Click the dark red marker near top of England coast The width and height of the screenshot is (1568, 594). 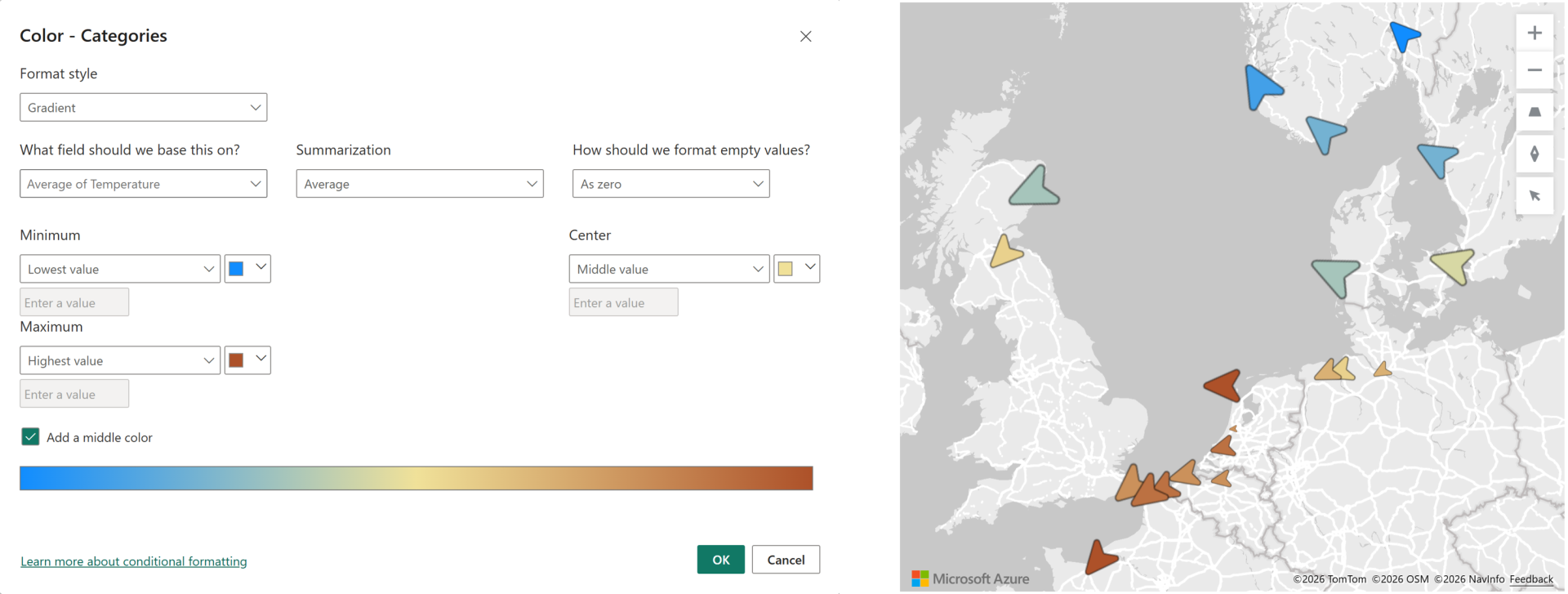1224,385
